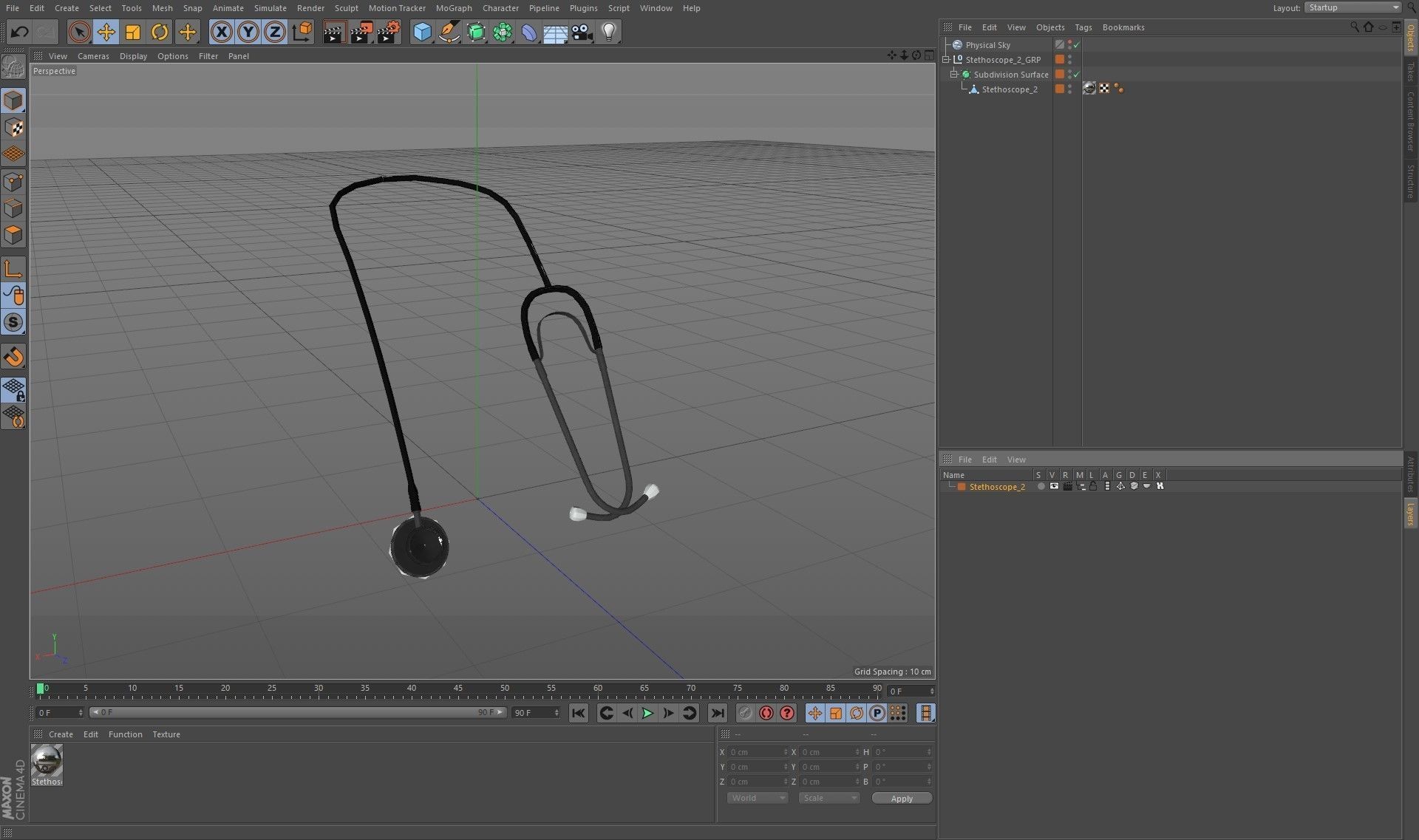The width and height of the screenshot is (1419, 840).
Task: Collapse the Subdivision Surface tree node
Action: tap(954, 75)
